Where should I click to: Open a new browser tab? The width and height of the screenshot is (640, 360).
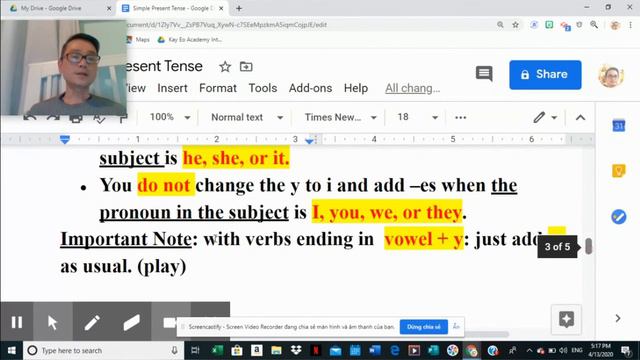239,8
